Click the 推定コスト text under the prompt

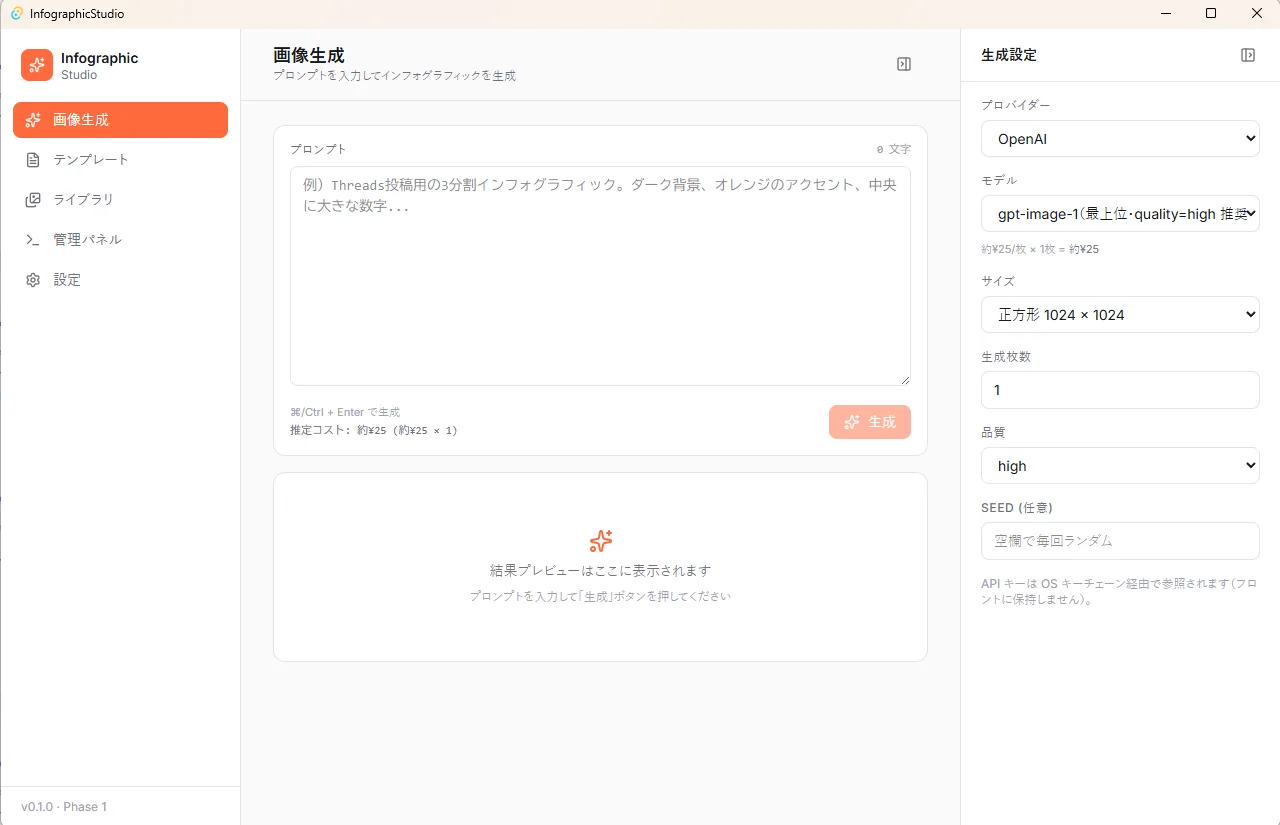click(x=374, y=431)
